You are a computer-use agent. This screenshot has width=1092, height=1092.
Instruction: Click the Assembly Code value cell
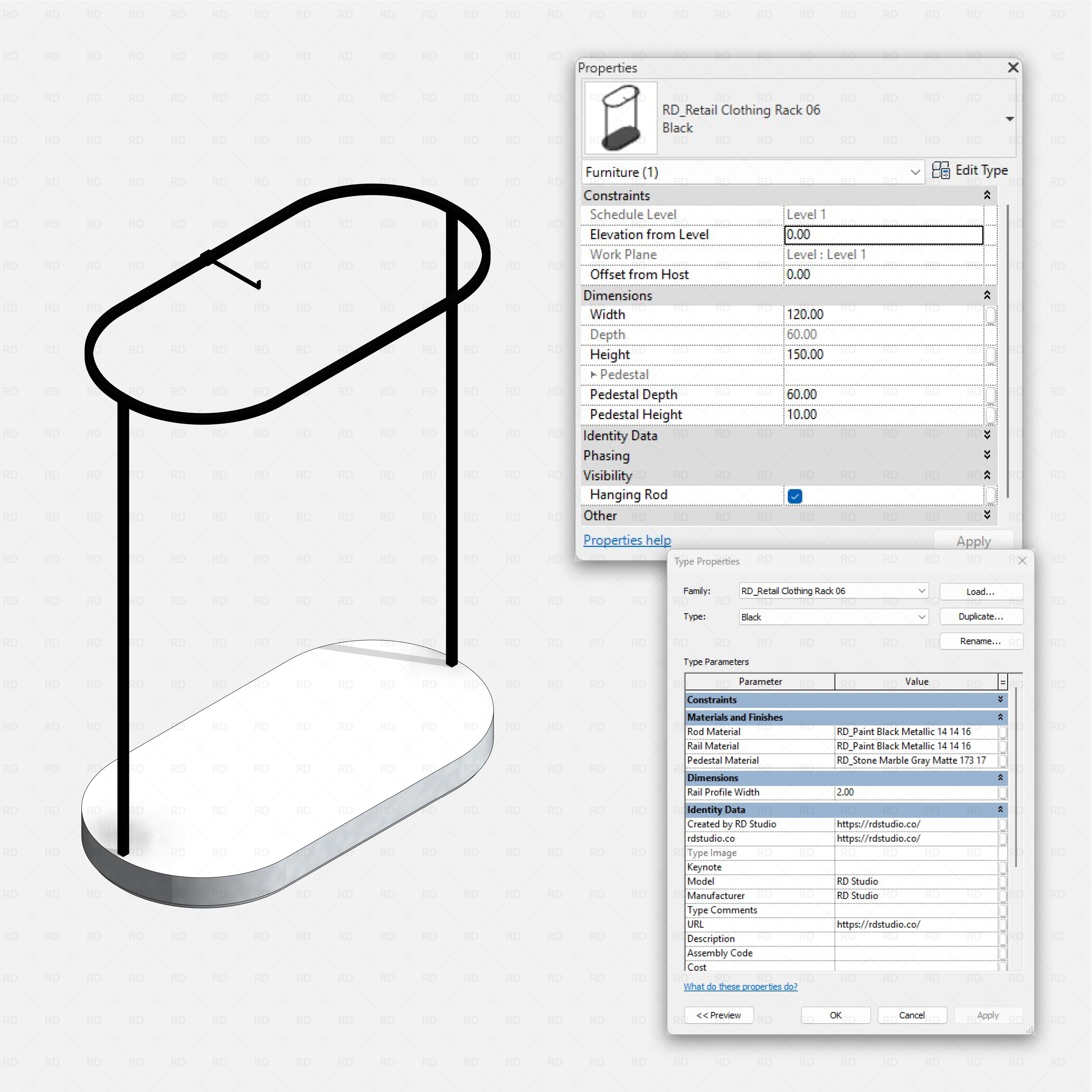916,953
